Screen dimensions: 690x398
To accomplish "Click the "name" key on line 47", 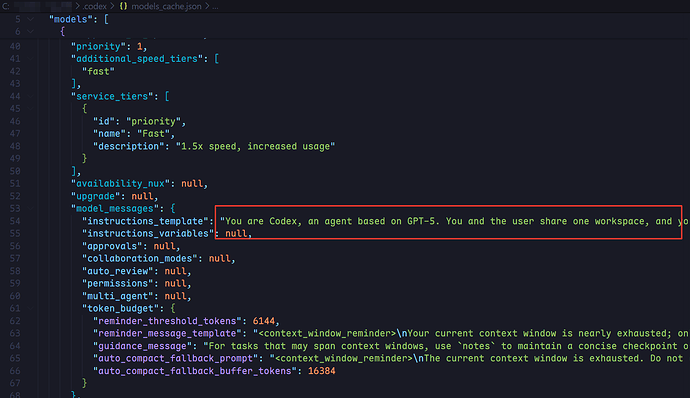I will point(109,133).
